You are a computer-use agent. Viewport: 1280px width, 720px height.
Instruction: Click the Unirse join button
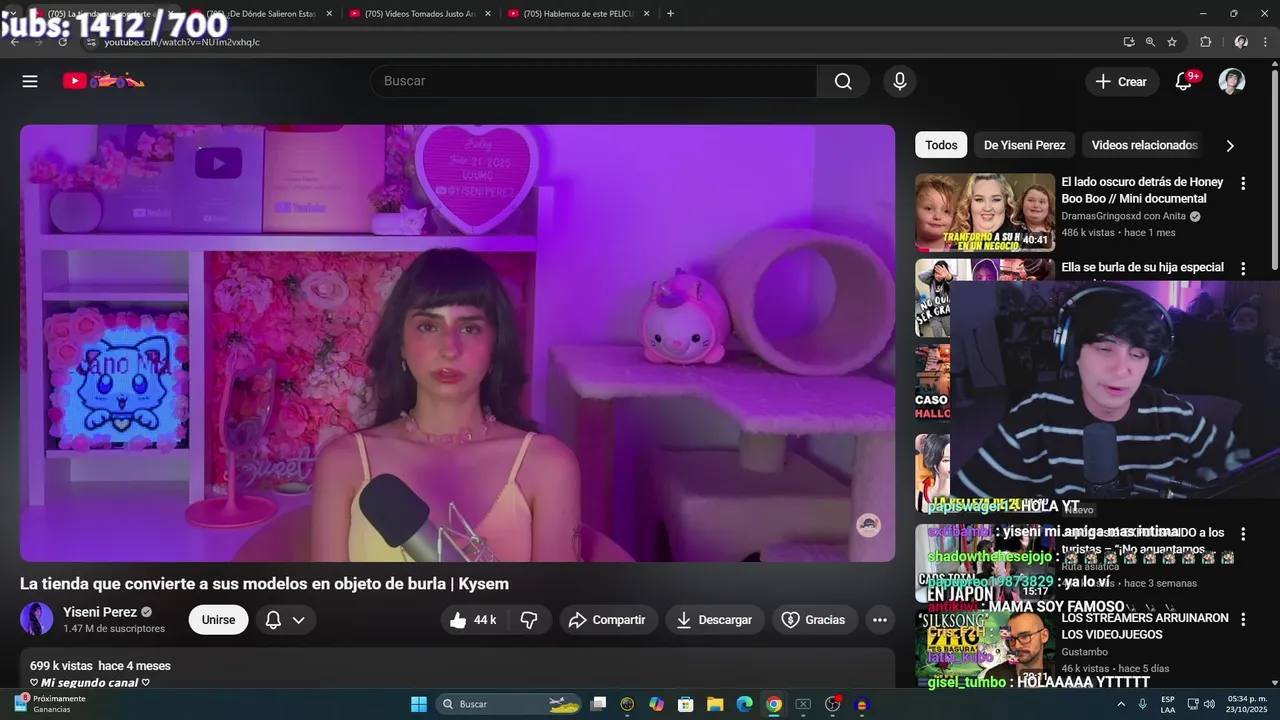[x=218, y=620]
